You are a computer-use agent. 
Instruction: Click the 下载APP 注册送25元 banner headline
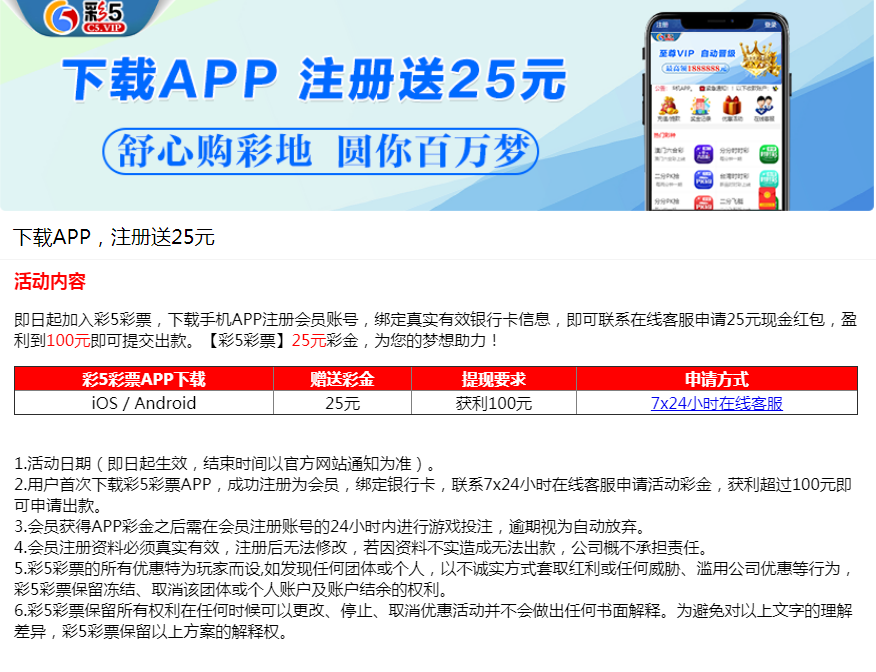click(x=312, y=79)
